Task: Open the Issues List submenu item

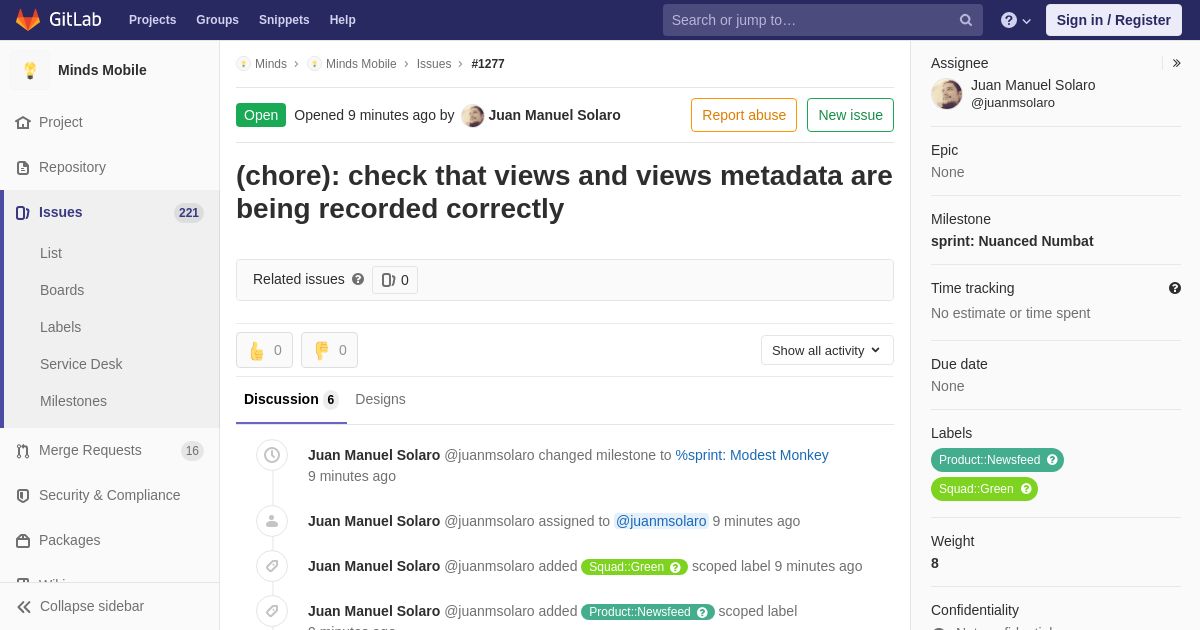Action: click(51, 253)
